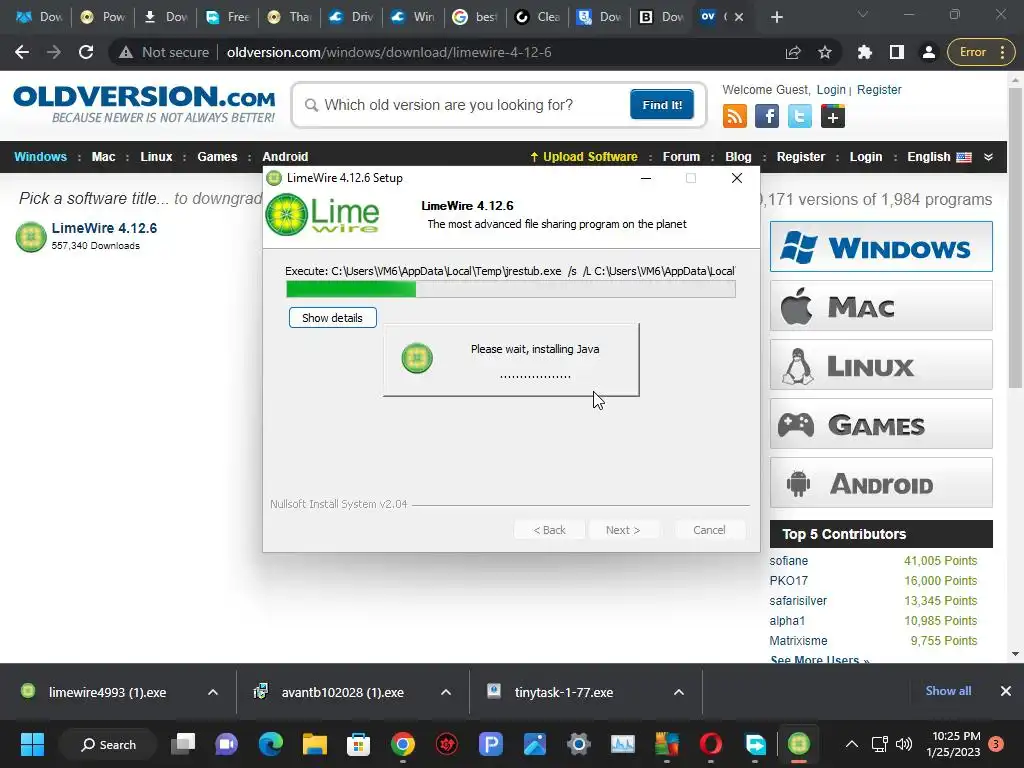Open Google Chrome taskbar icon
1024x768 pixels.
click(x=402, y=744)
